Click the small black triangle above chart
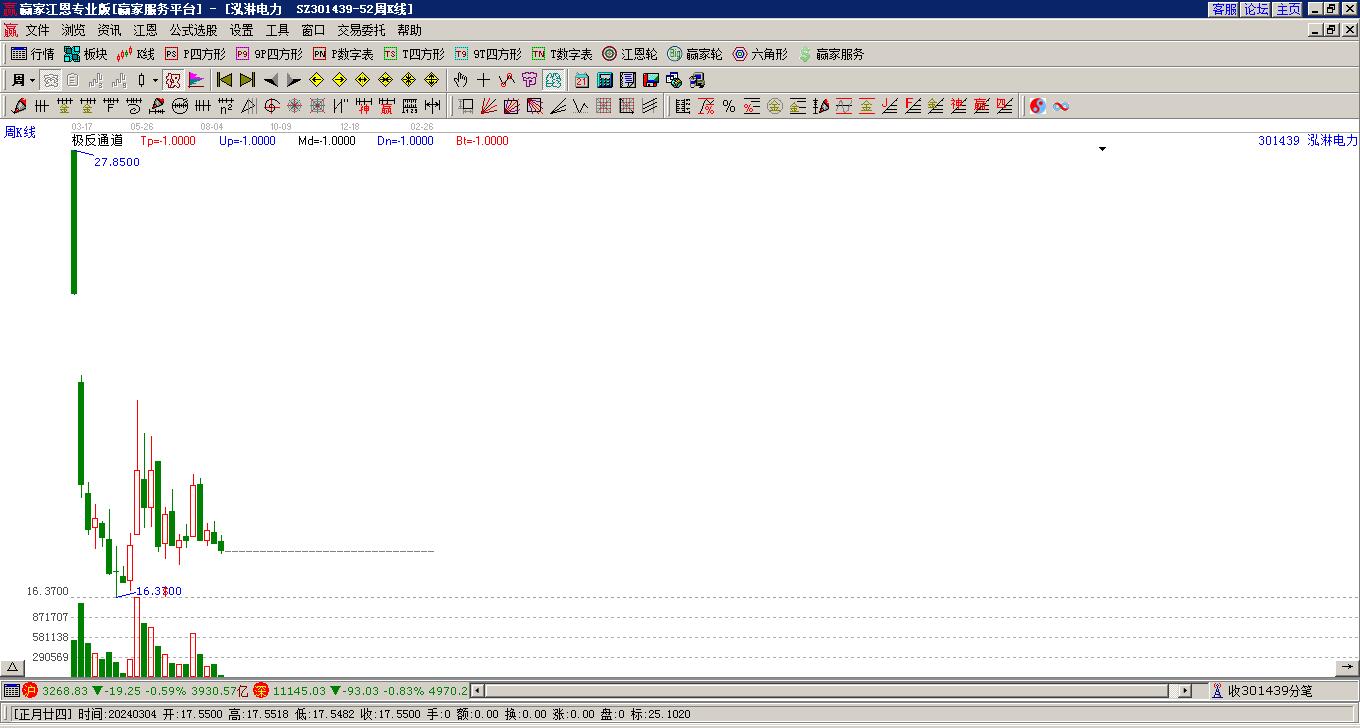This screenshot has width=1360, height=728. 1103,149
